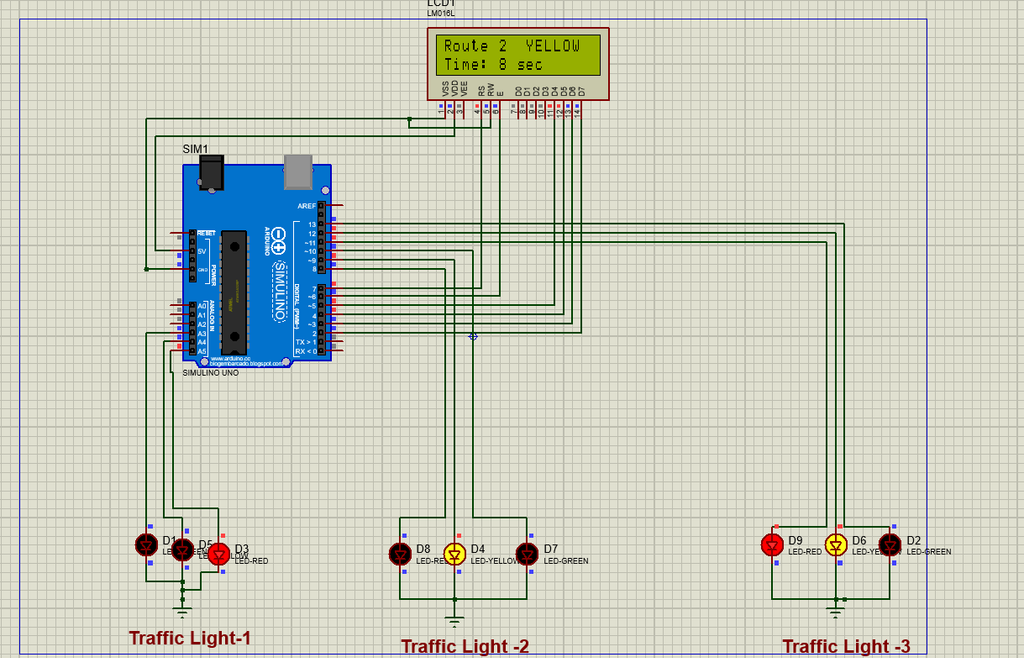The image size is (1024, 658).
Task: Select the ATmega chip on the Arduino
Action: (x=234, y=292)
